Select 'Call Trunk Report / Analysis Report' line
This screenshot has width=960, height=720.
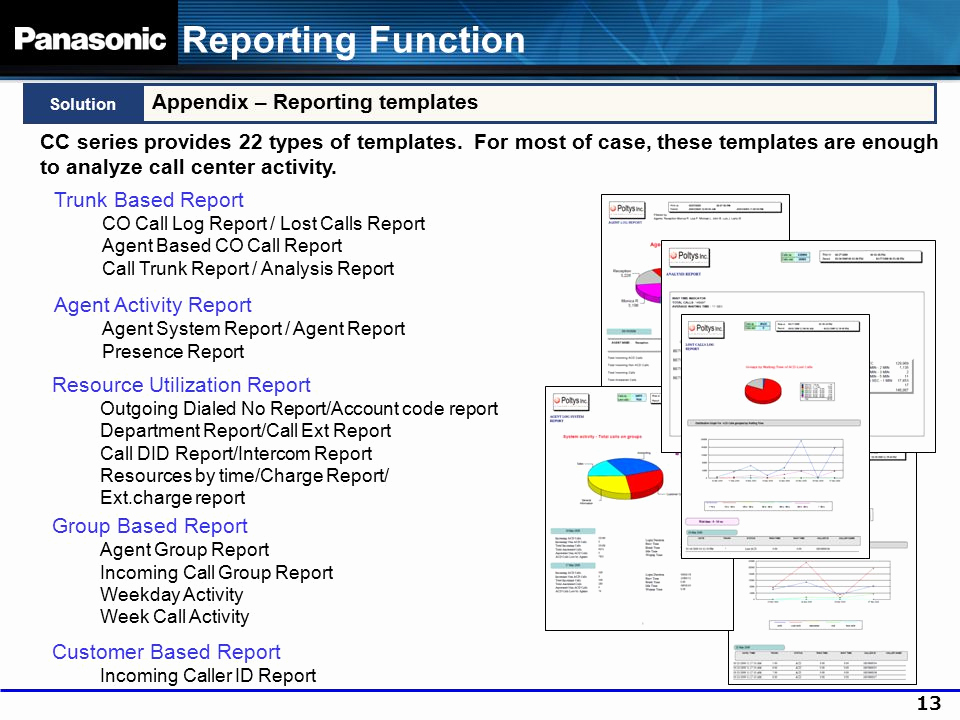click(x=248, y=269)
